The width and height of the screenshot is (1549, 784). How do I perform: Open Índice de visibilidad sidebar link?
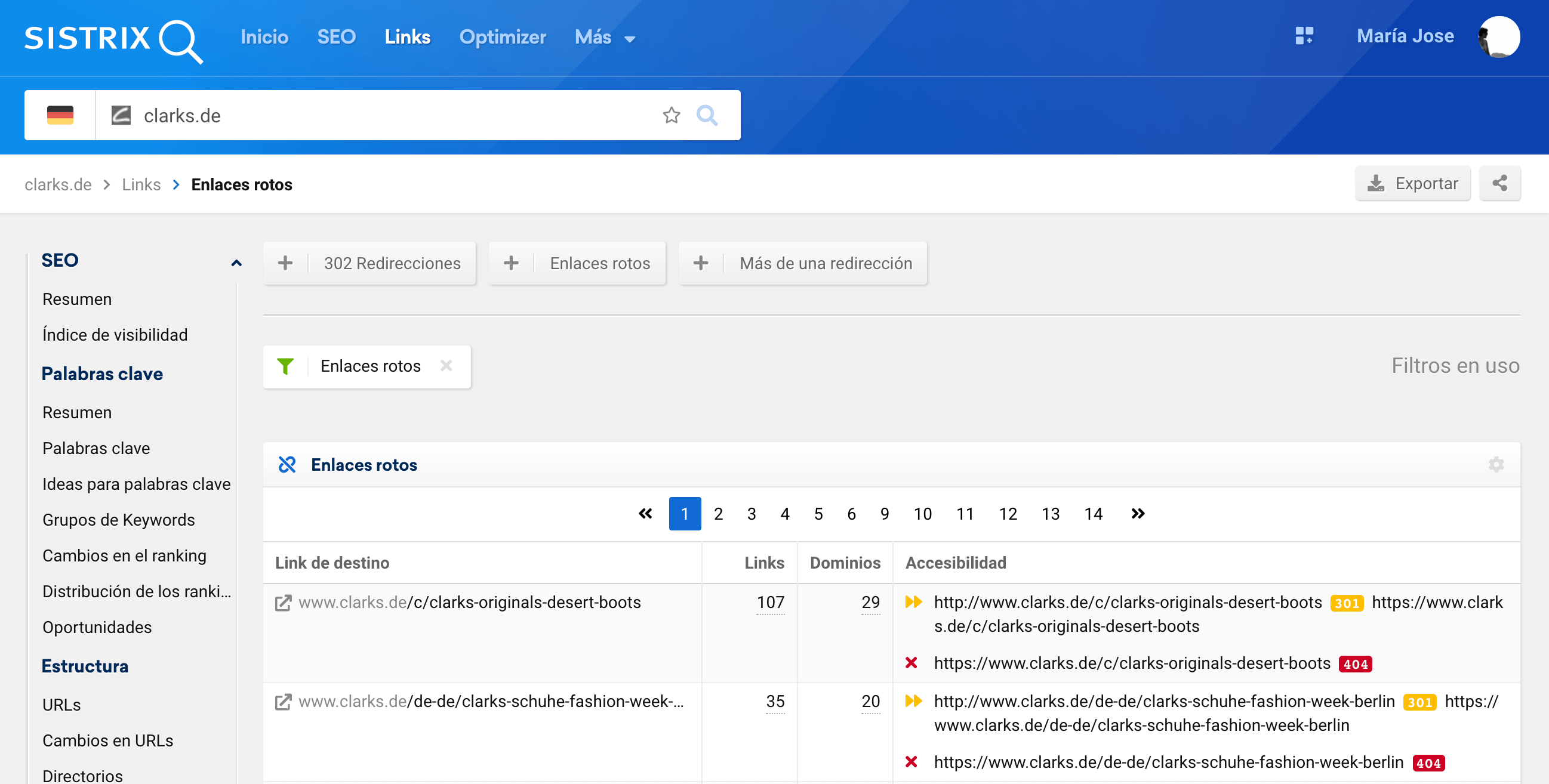pos(115,334)
